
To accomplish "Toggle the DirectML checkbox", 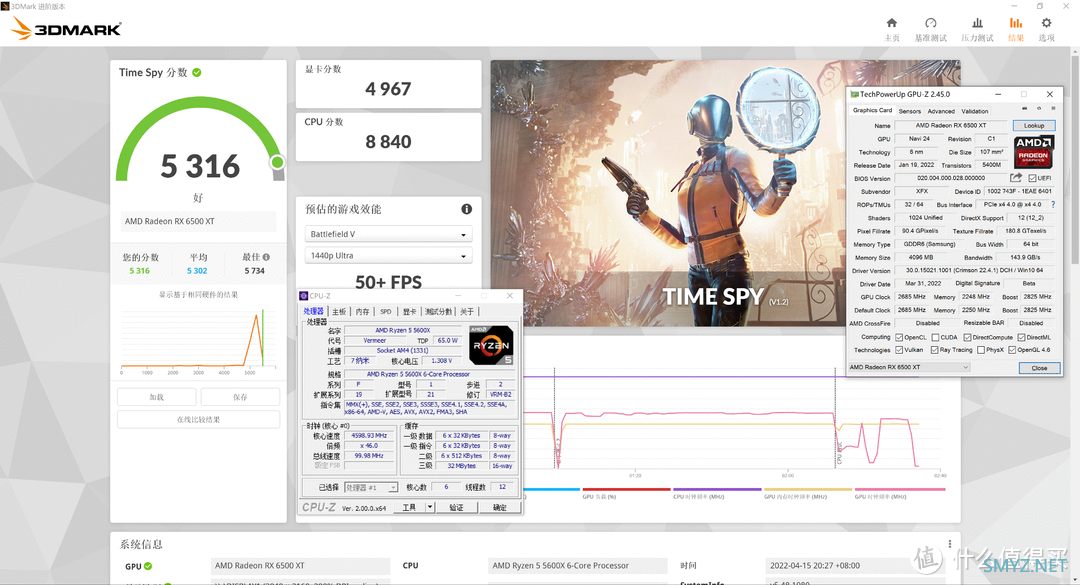I will click(1021, 338).
